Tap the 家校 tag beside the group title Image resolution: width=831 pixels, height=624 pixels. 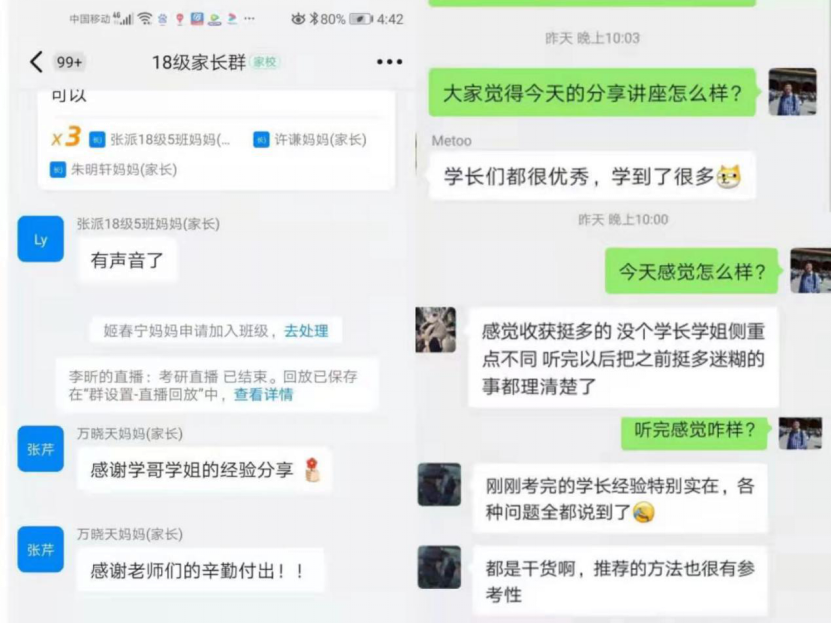click(x=264, y=62)
